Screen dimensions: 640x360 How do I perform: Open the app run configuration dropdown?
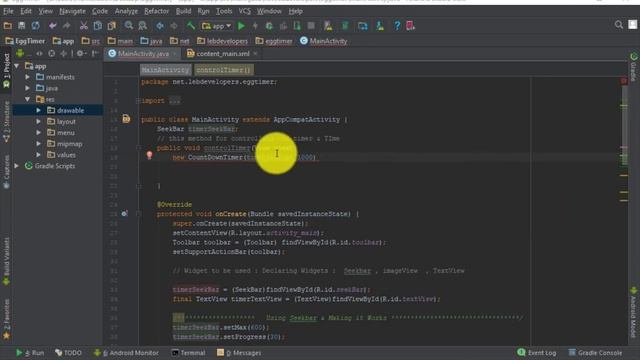click(x=217, y=26)
